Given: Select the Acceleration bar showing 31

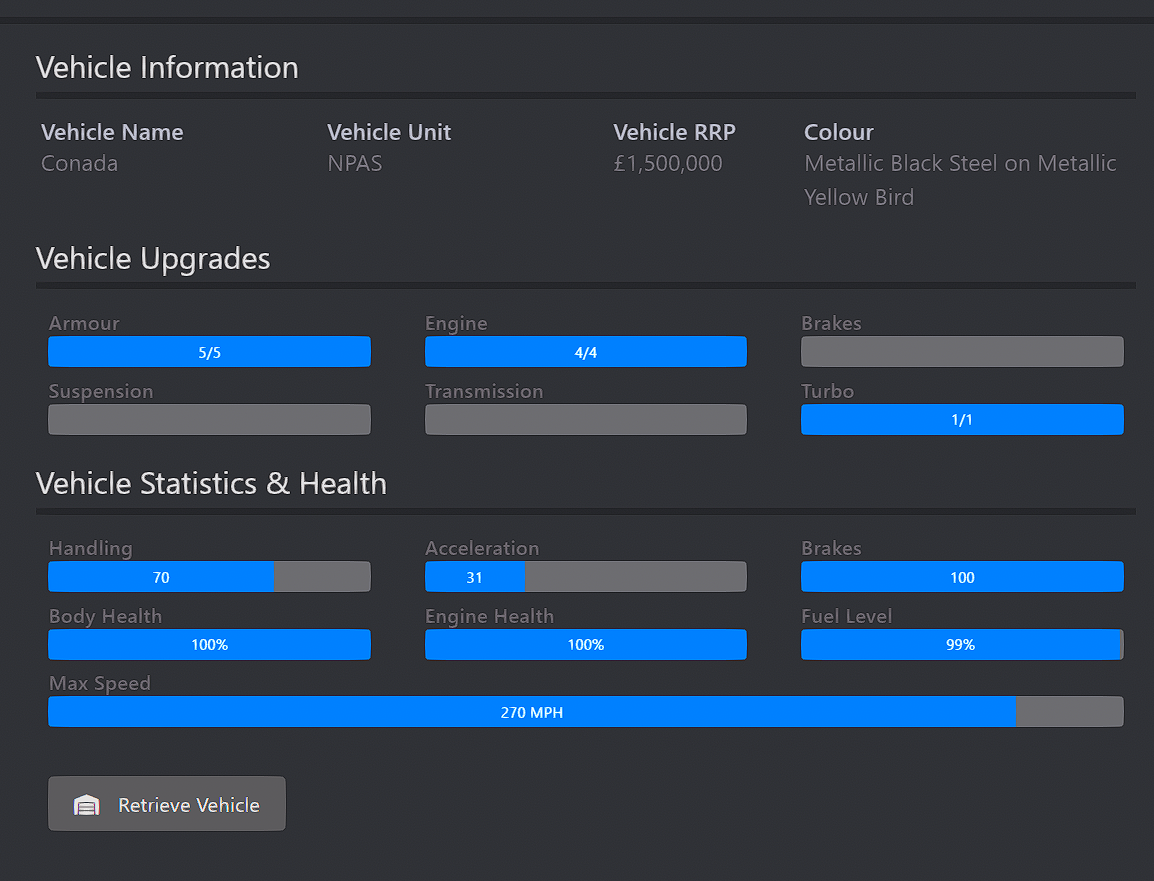Looking at the screenshot, I should pyautogui.click(x=585, y=577).
